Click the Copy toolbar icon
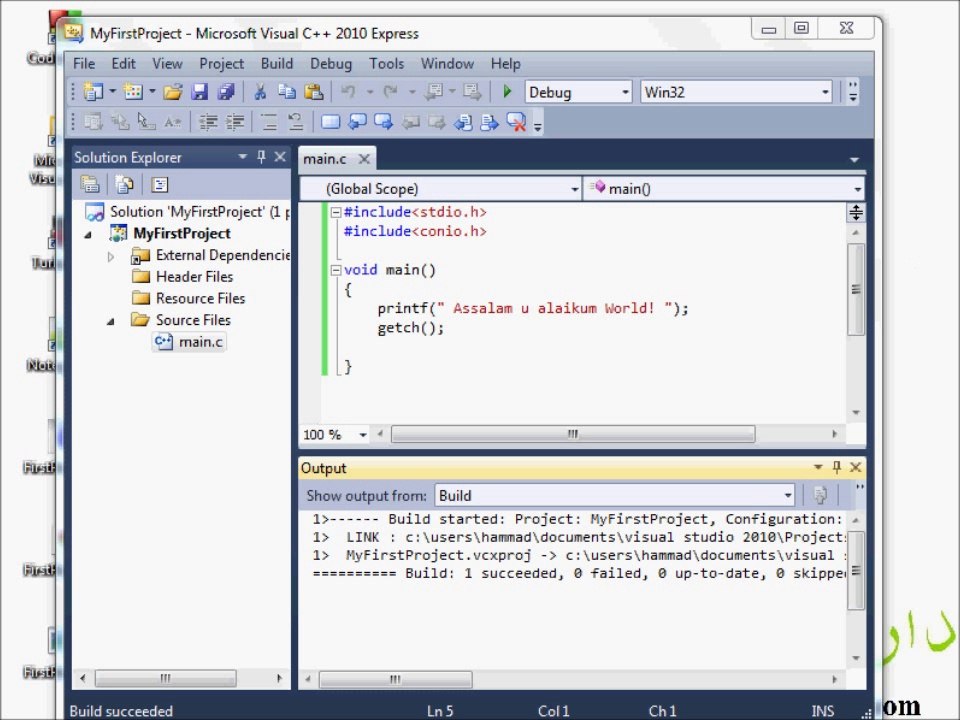The image size is (960, 720). pos(287,92)
